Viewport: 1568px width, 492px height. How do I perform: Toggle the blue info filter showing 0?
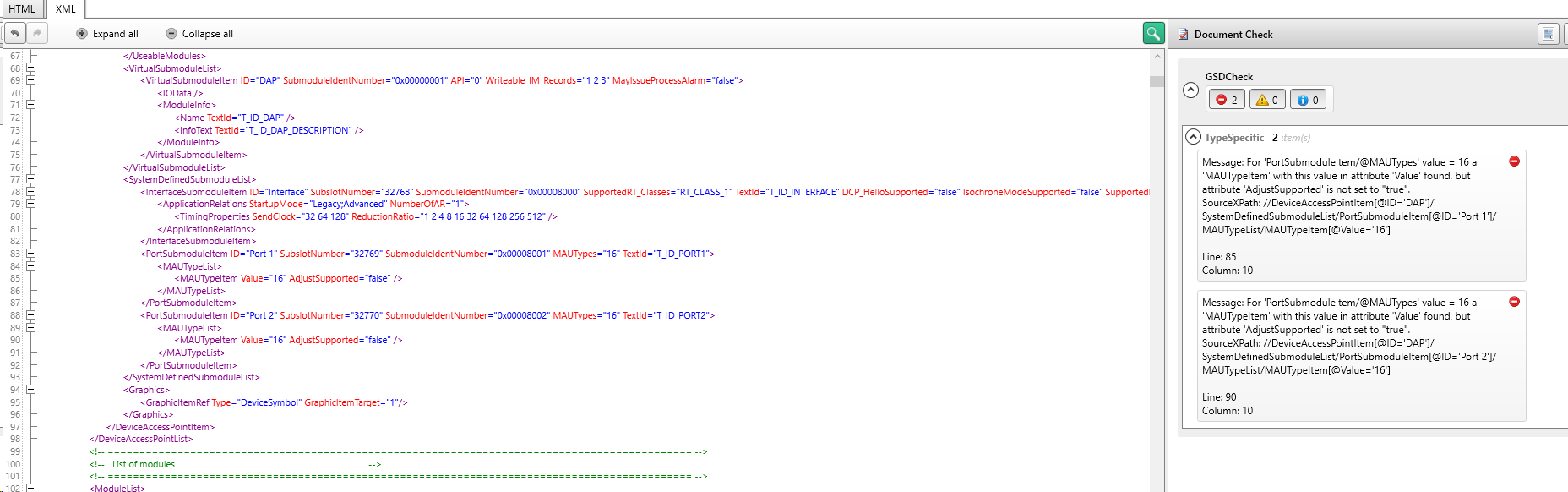[1308, 100]
